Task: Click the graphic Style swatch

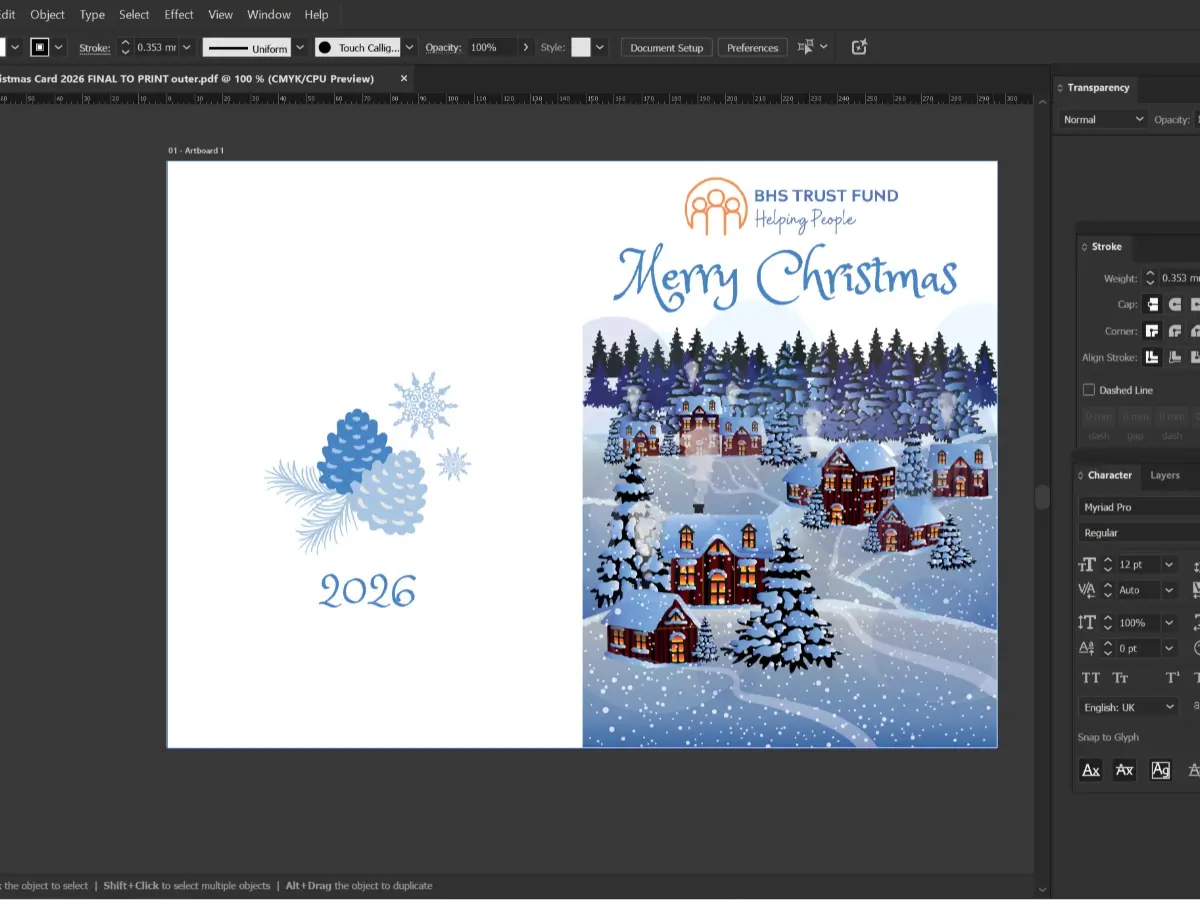Action: click(x=581, y=47)
